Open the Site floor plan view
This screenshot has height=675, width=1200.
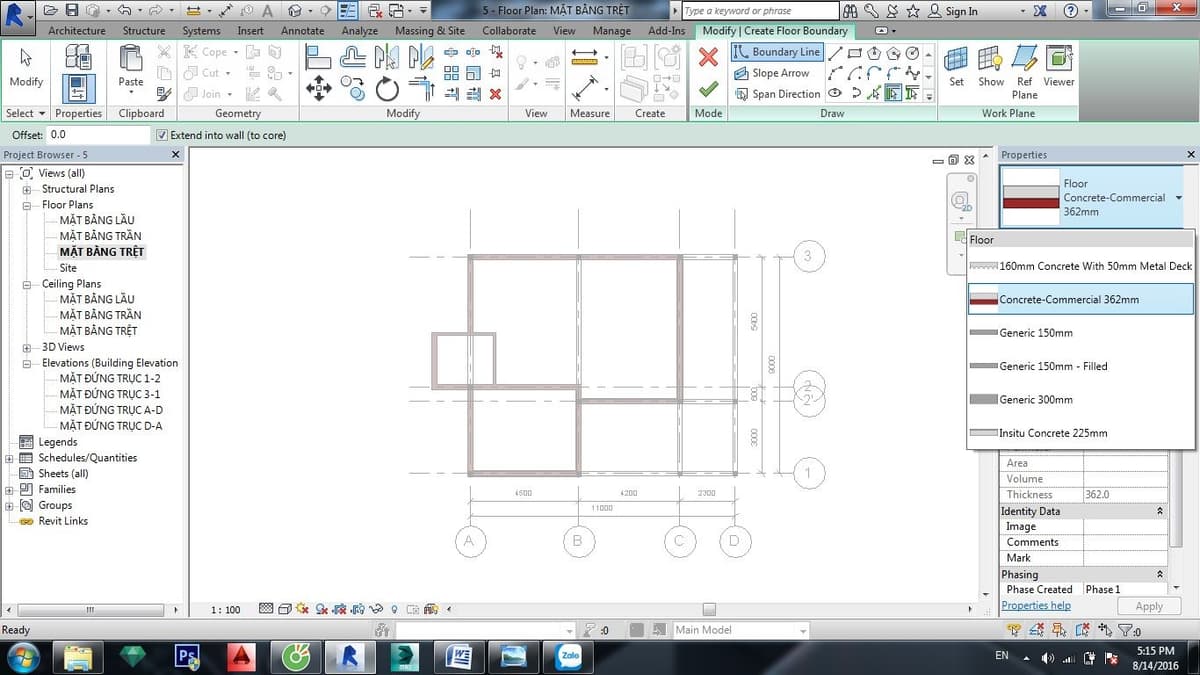point(68,268)
